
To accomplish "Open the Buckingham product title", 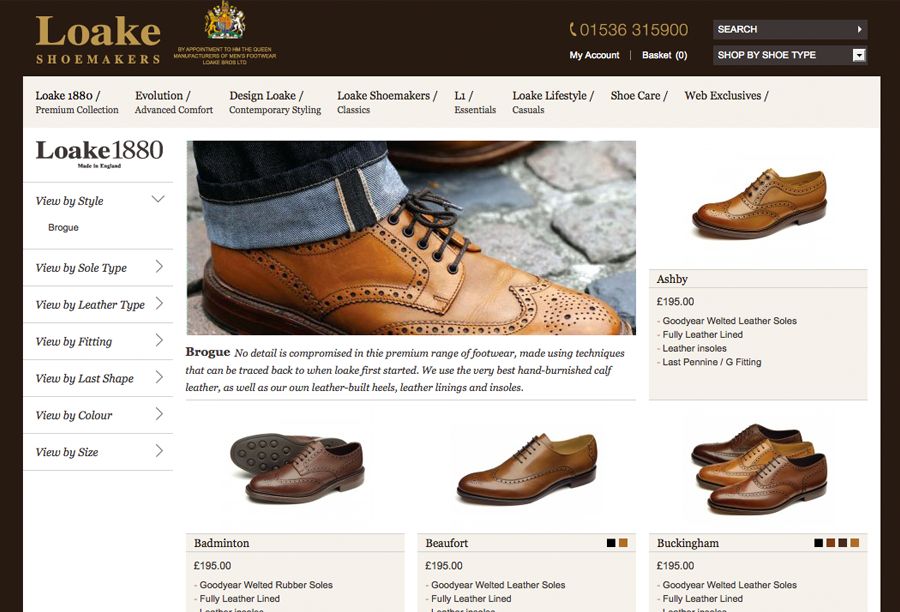I will pos(688,543).
